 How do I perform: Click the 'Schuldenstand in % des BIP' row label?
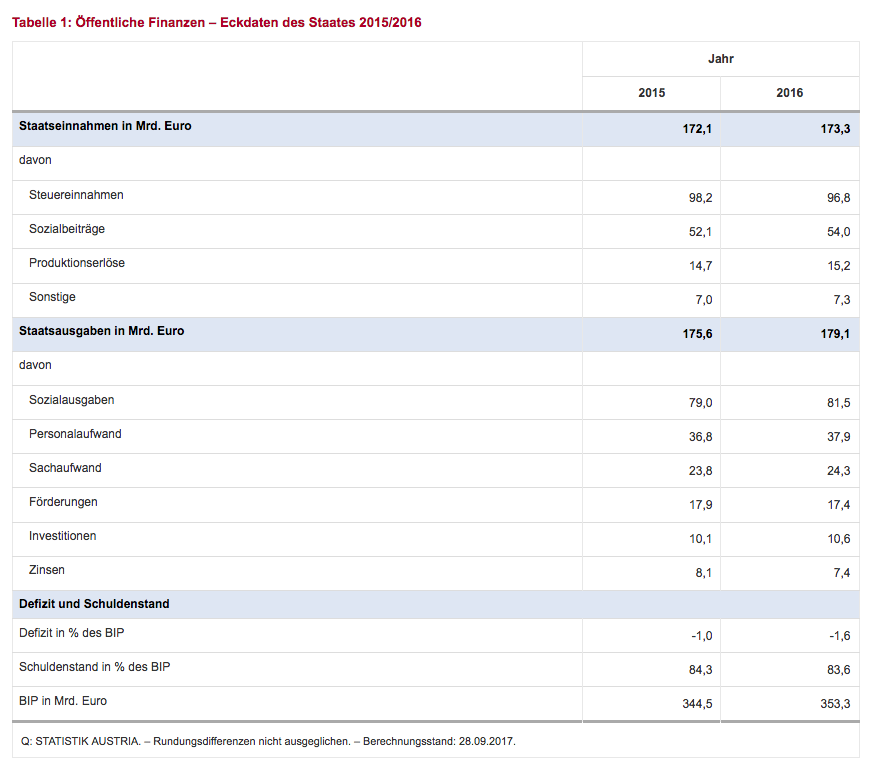[94, 667]
